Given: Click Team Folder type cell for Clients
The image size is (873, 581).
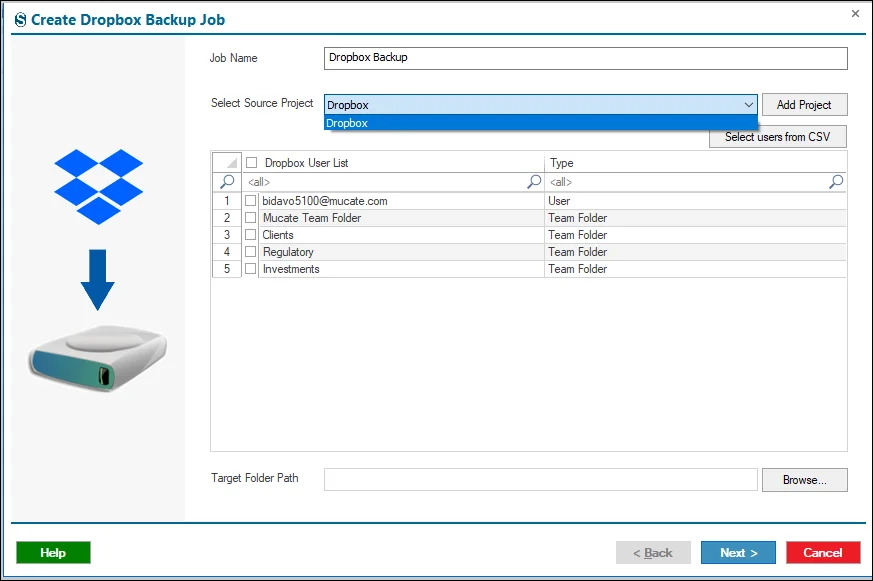Looking at the screenshot, I should [695, 235].
